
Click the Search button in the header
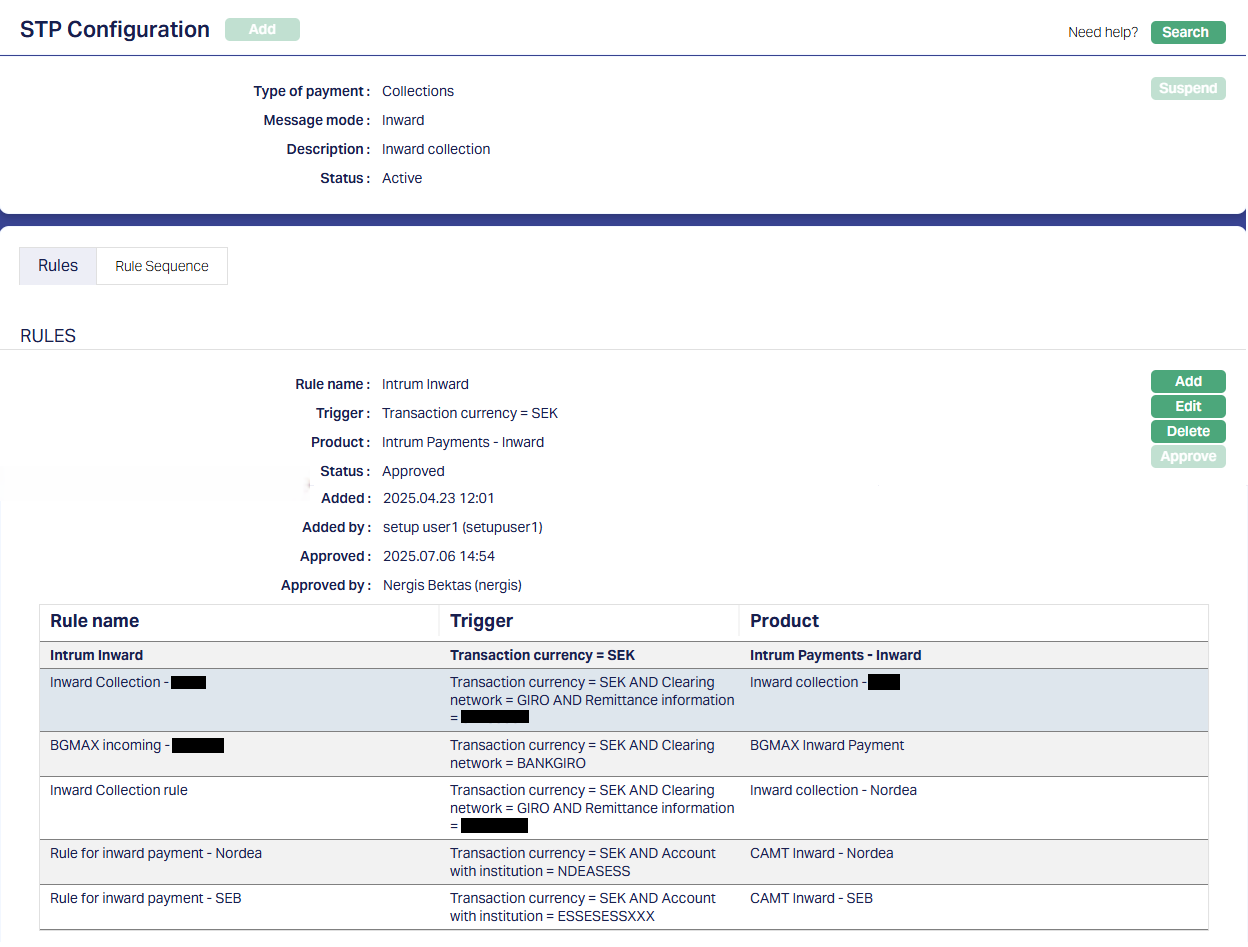click(1187, 32)
